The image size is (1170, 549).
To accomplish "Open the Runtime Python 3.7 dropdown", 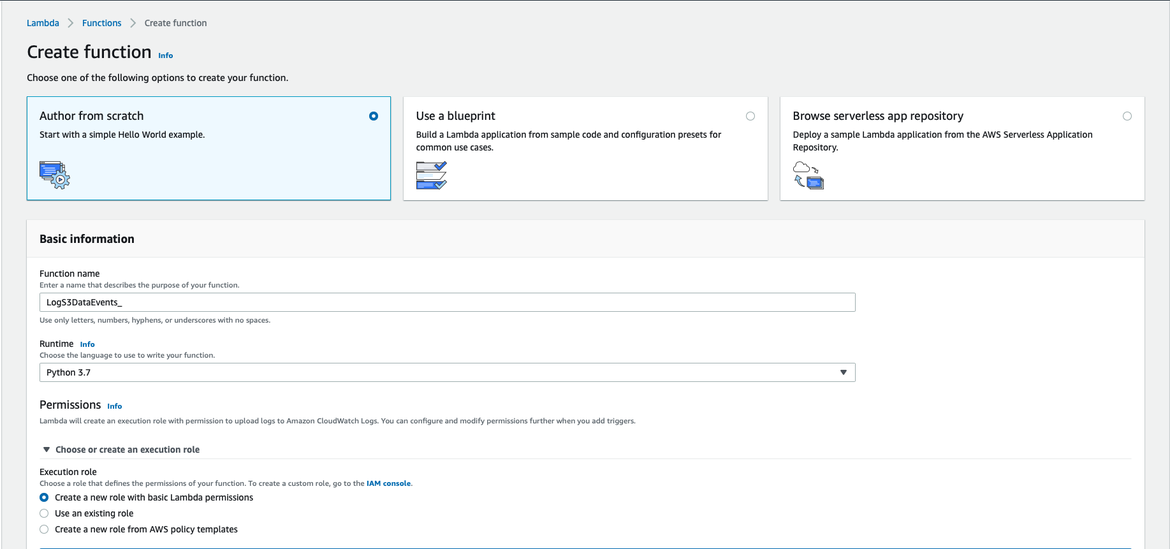I will (x=447, y=372).
